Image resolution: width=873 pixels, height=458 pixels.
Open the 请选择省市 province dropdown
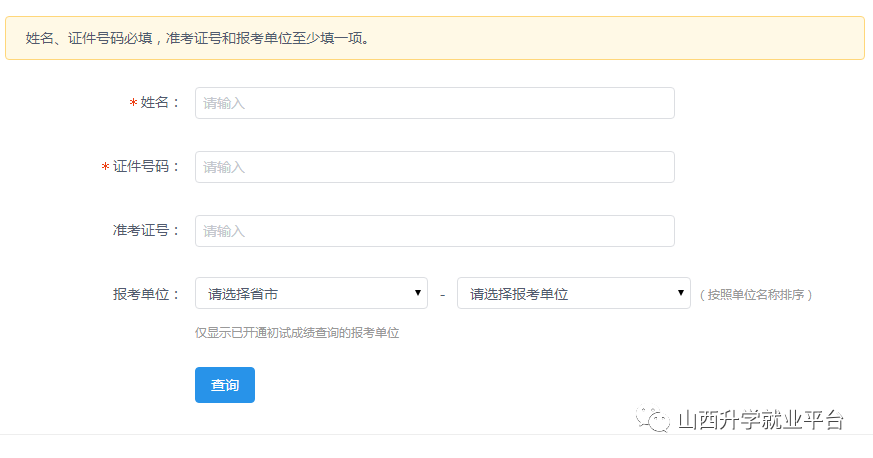tap(311, 293)
